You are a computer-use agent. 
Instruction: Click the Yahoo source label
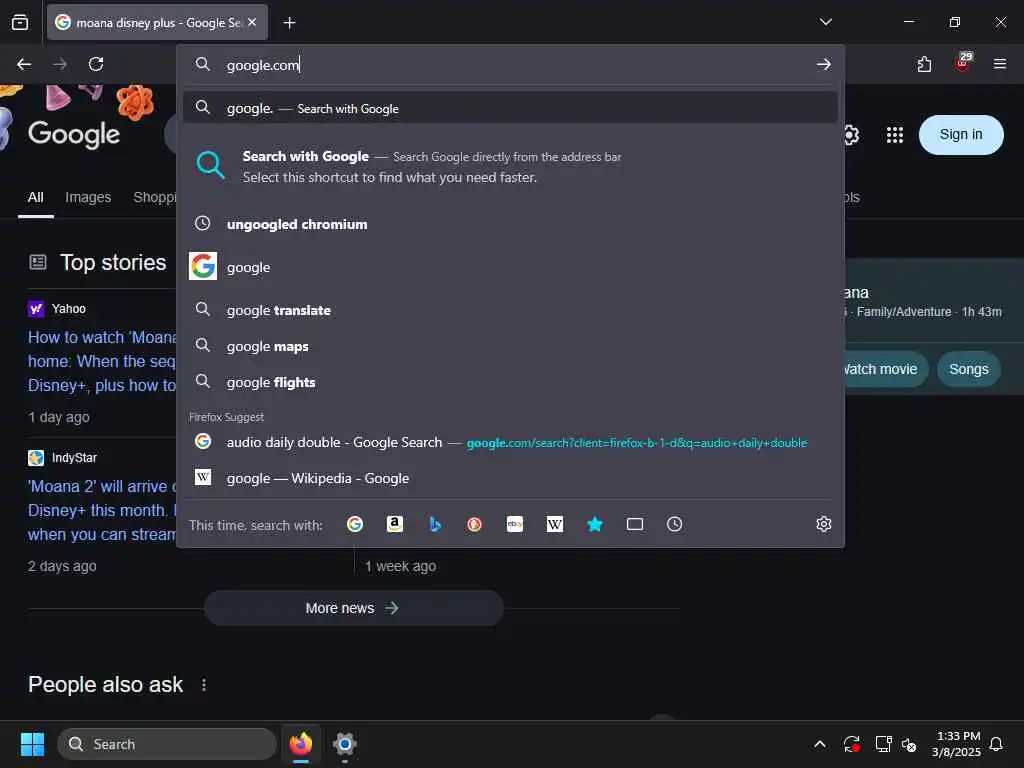(x=69, y=309)
